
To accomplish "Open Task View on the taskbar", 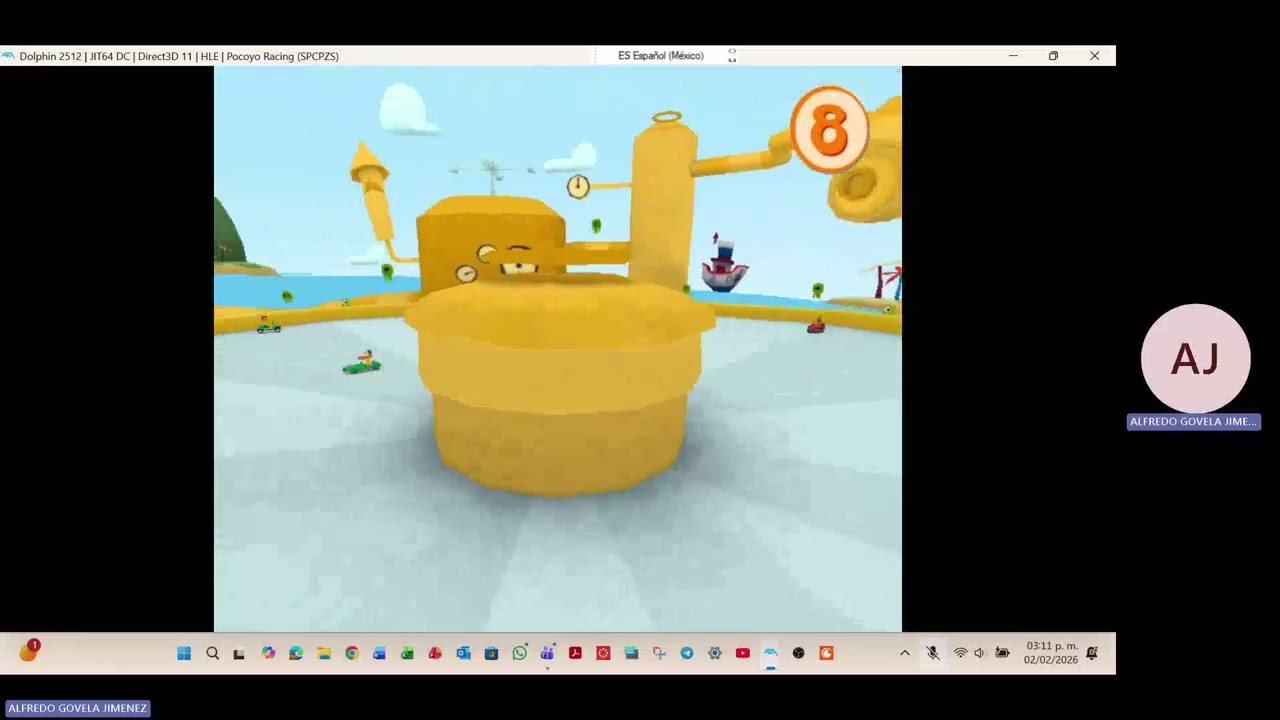I will pos(239,653).
